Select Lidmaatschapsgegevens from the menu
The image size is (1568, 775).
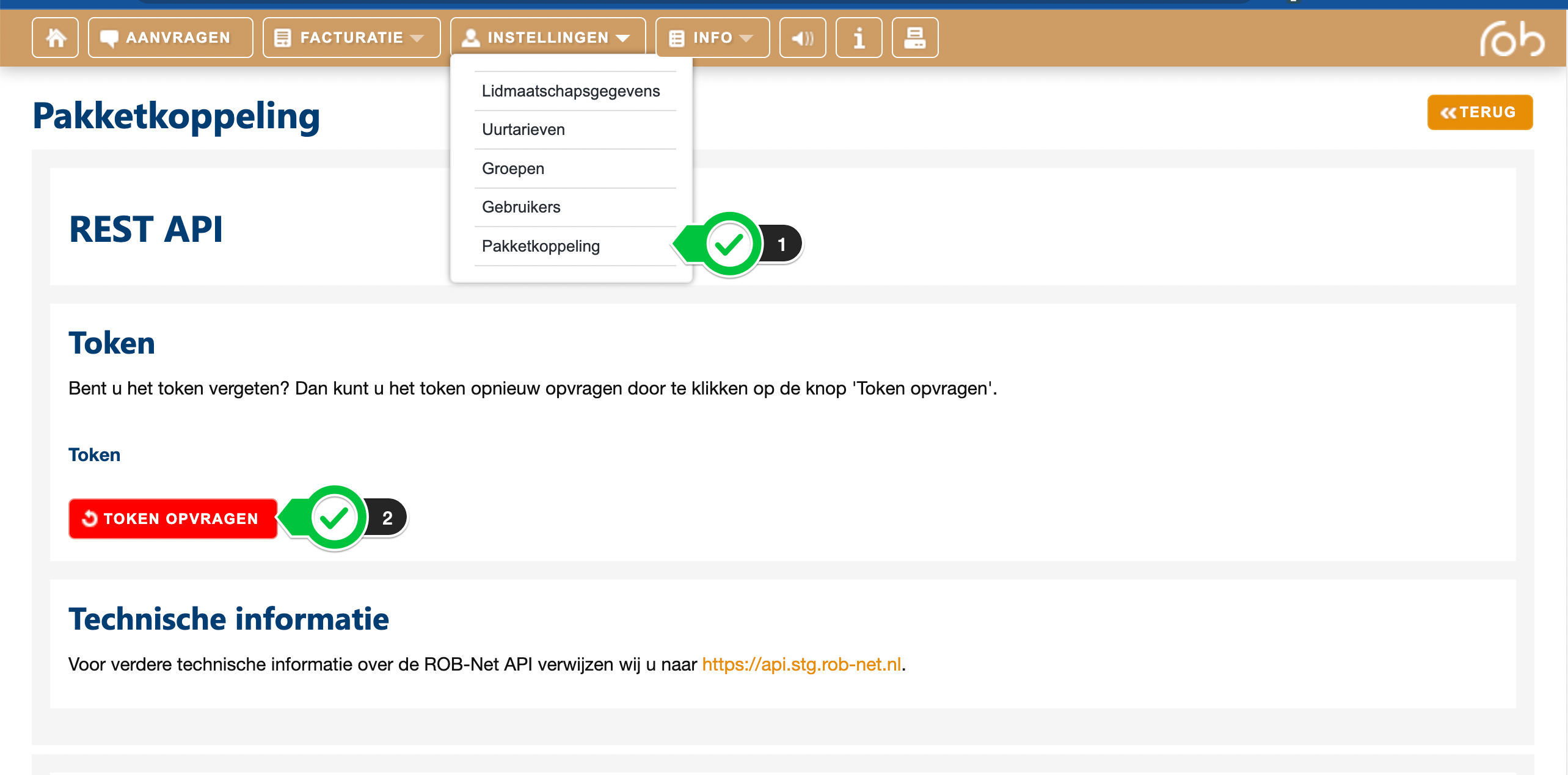(x=571, y=91)
